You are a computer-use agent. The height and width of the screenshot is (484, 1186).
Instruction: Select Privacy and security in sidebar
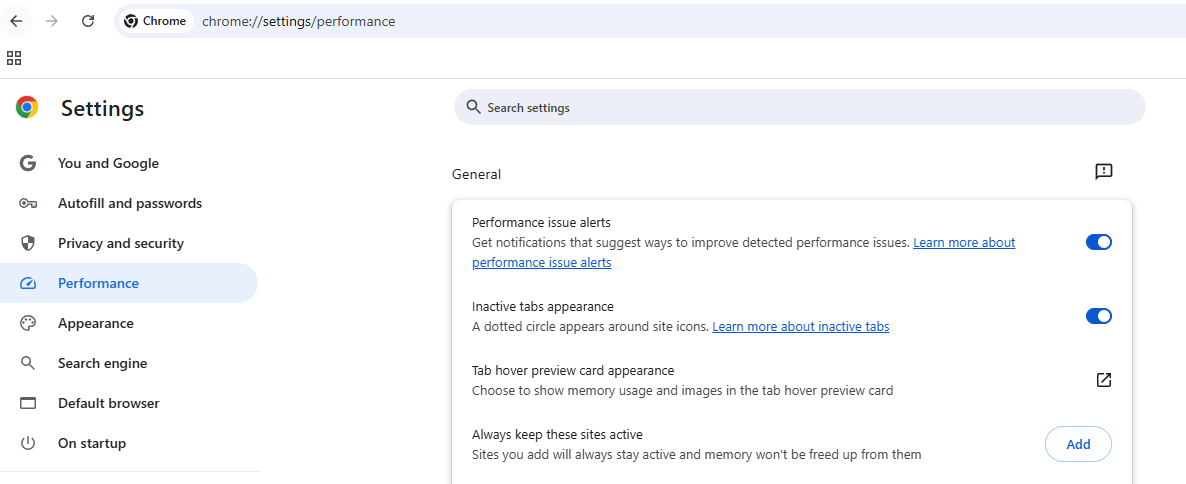tap(120, 243)
